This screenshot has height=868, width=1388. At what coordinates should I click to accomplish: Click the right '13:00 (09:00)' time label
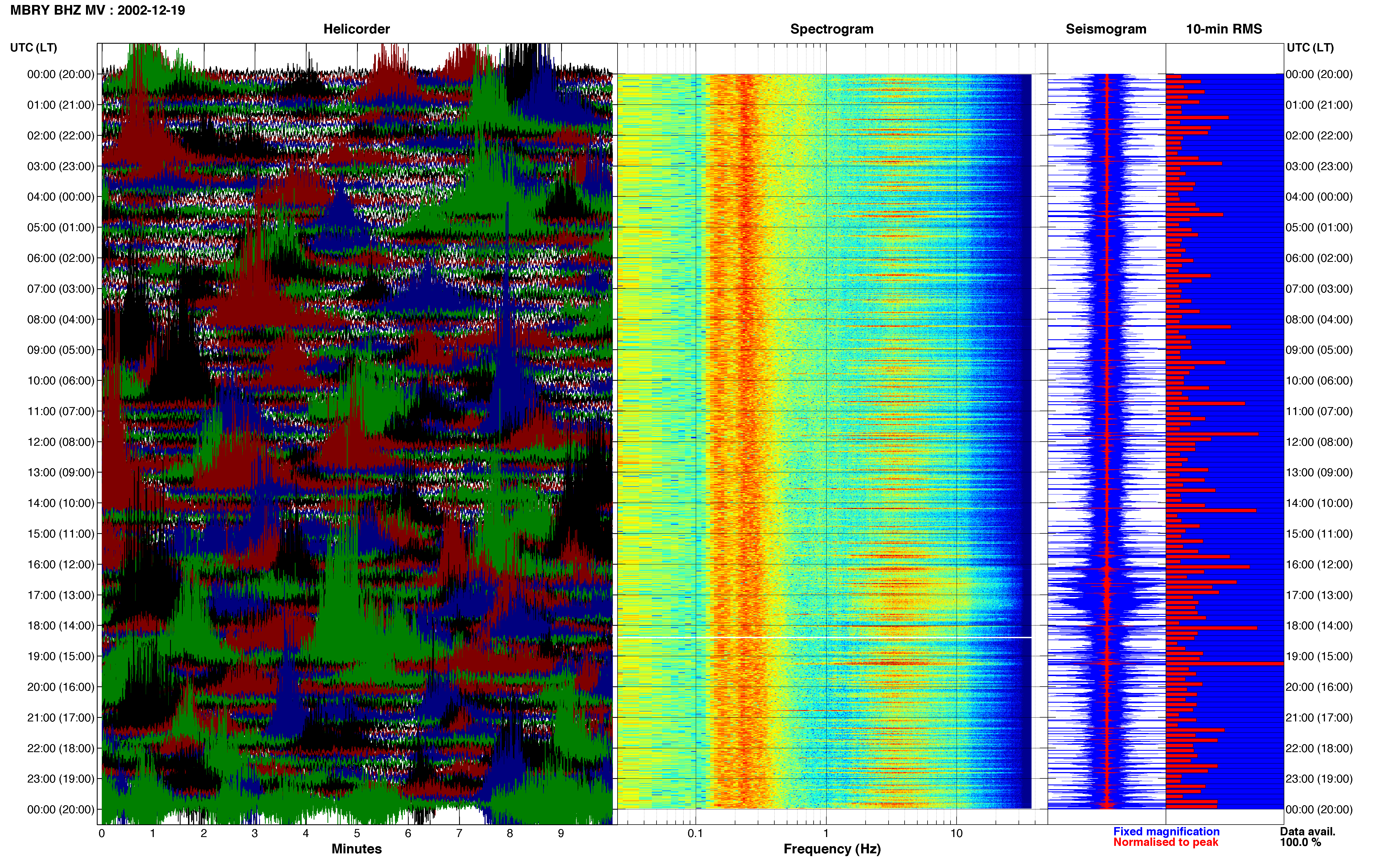(1319, 473)
